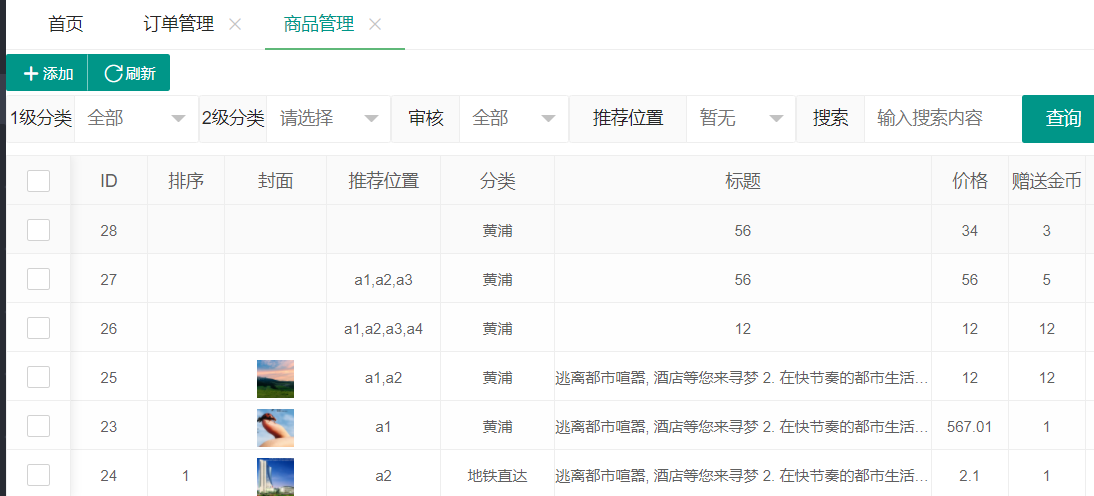Switch to the 订单管理 tab
Viewport: 1094px width, 496px height.
(x=178, y=25)
